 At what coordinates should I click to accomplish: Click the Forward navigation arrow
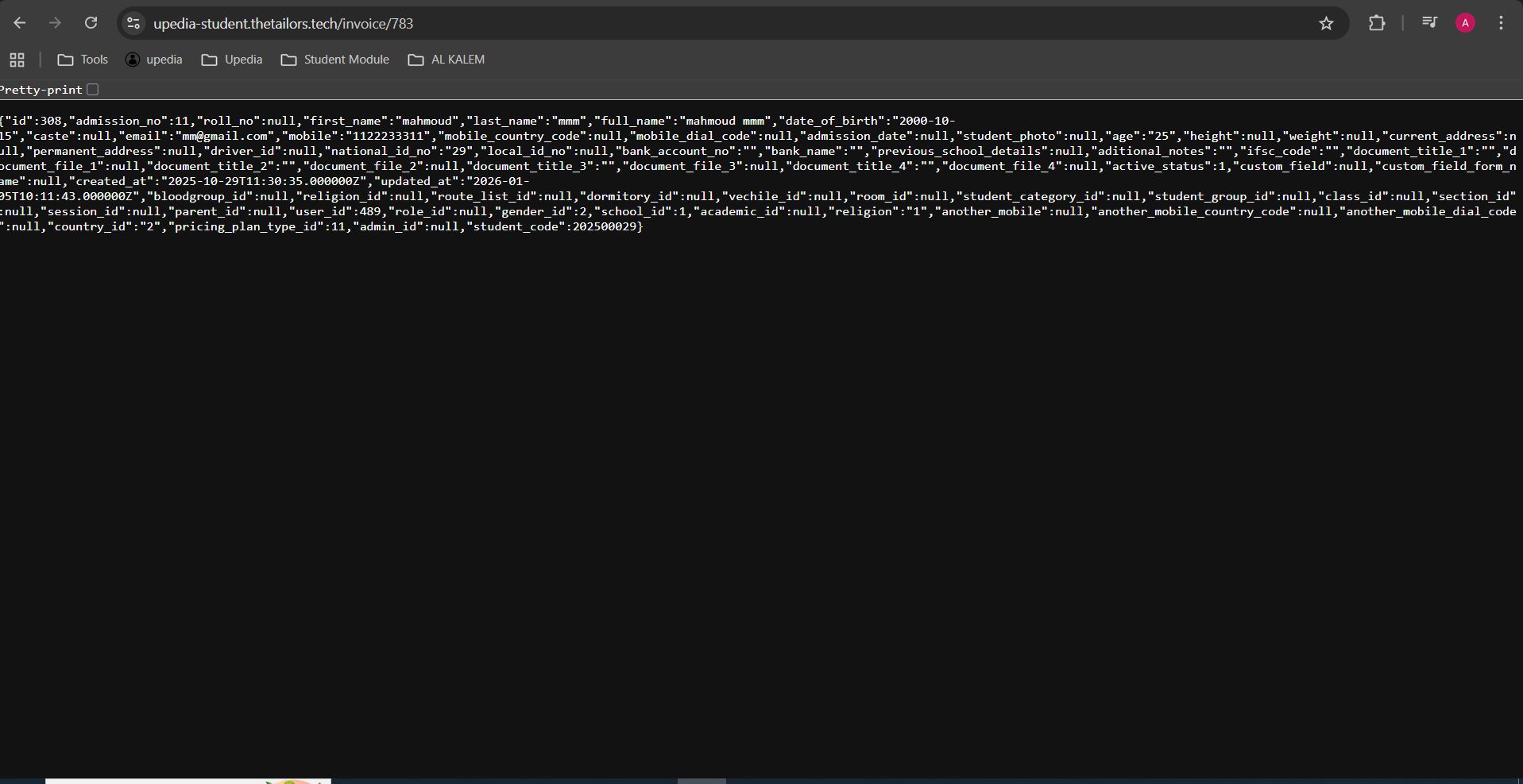[x=55, y=23]
